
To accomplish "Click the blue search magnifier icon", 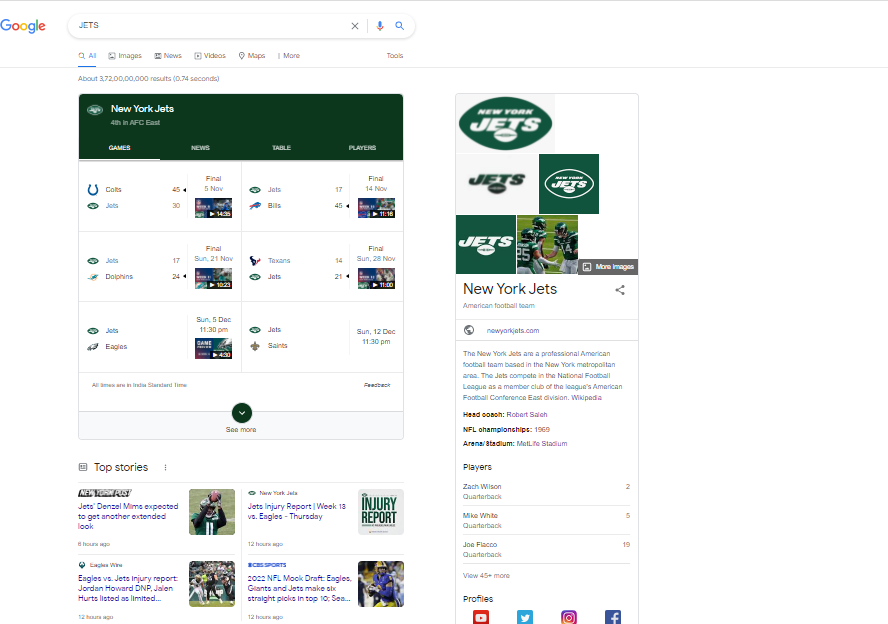I will (400, 26).
